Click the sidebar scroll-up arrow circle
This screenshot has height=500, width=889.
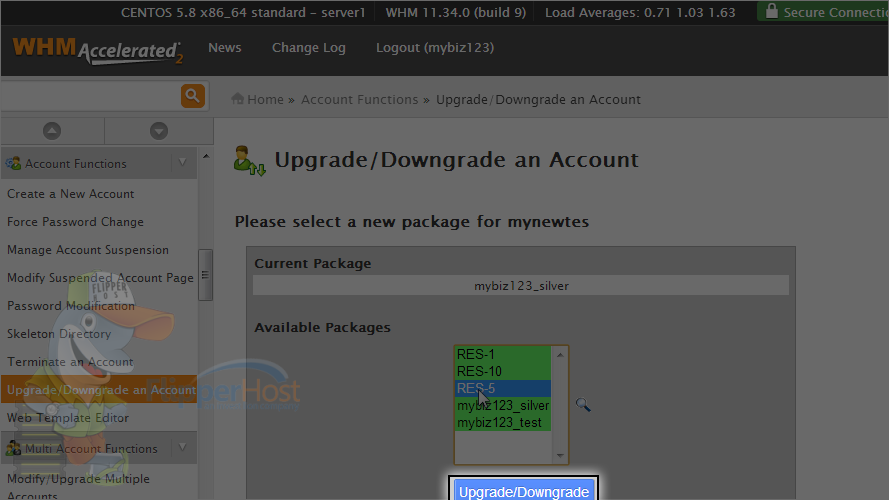[52, 131]
